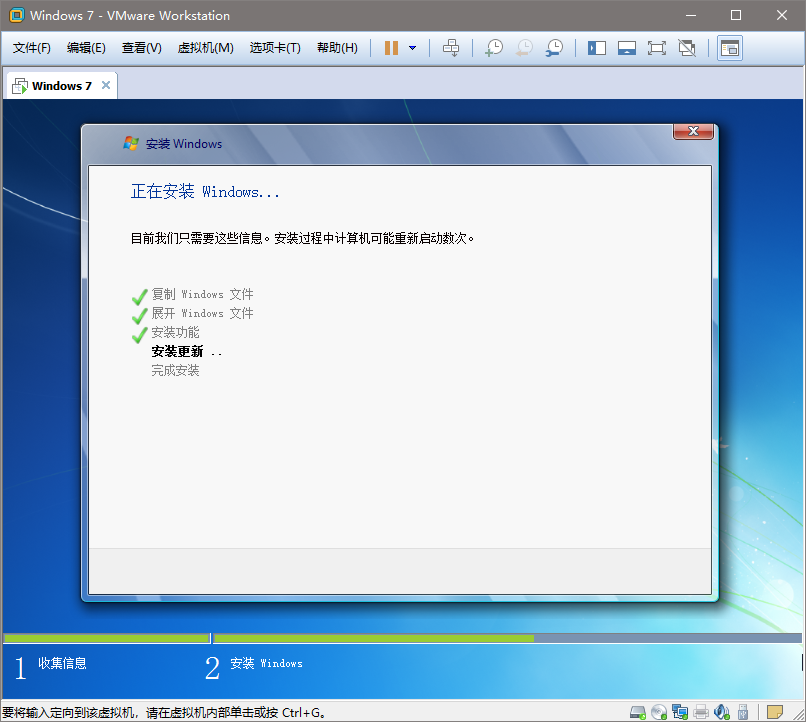The height and width of the screenshot is (722, 806).
Task: Open the 虚拟机(M) menu
Action: pyautogui.click(x=206, y=48)
